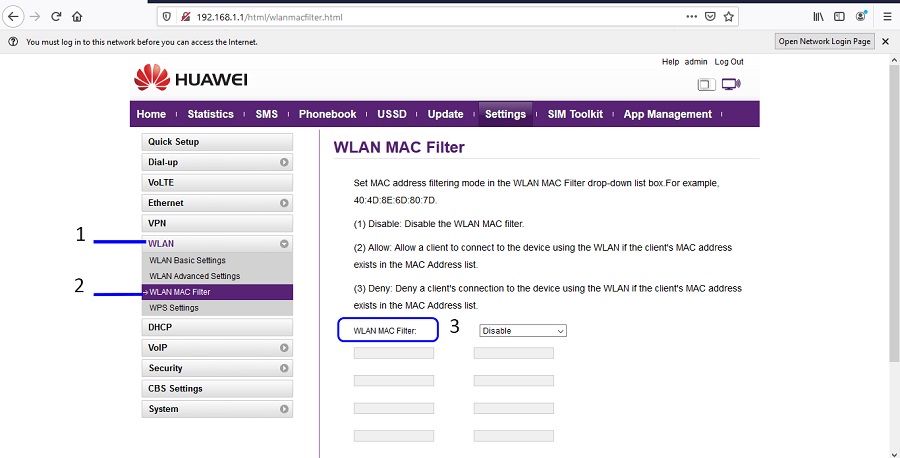
Task: Open the DHCP sidebar item
Action: pyautogui.click(x=217, y=327)
